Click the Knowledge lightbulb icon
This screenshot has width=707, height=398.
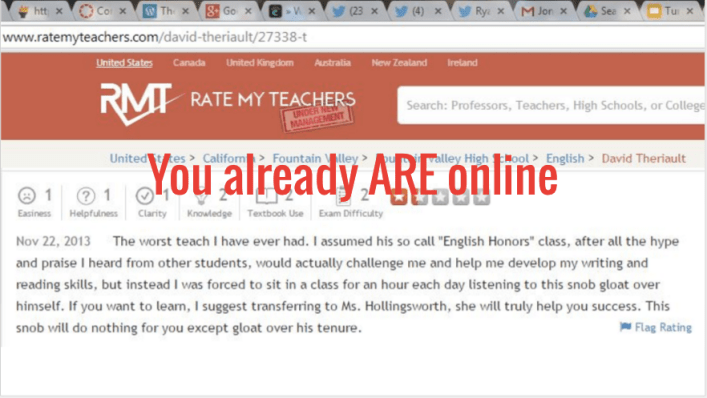pos(201,197)
